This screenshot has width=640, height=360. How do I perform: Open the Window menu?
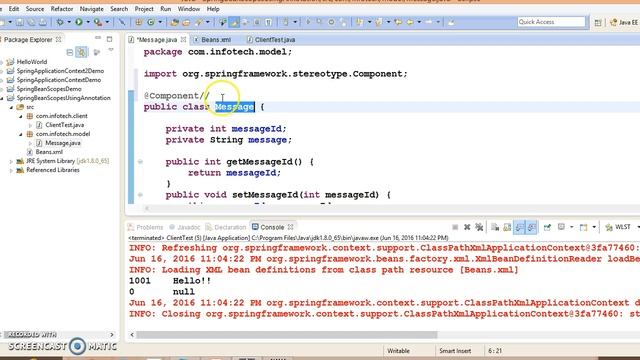[189, 9]
